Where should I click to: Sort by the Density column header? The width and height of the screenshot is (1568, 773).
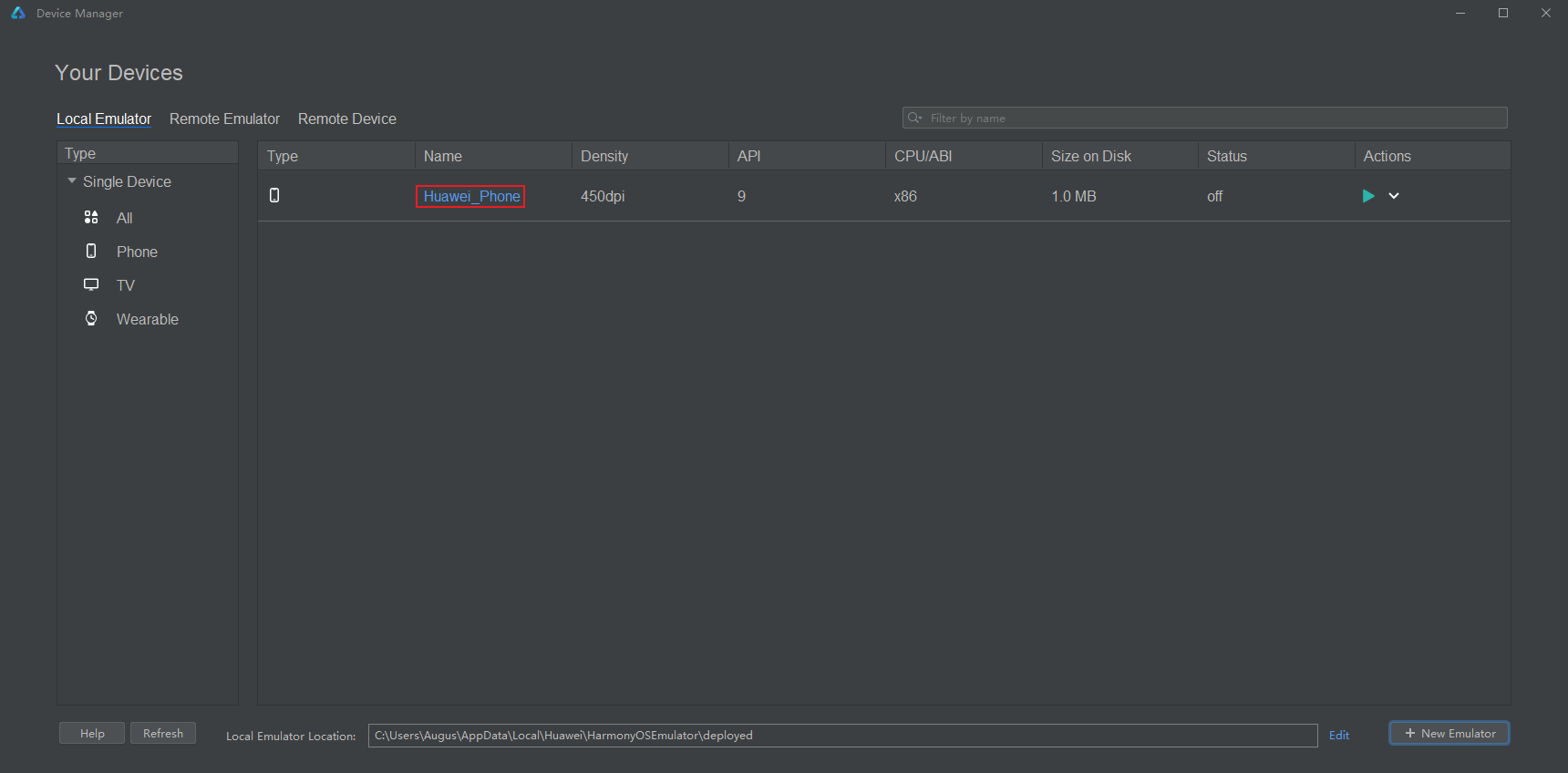(650, 156)
